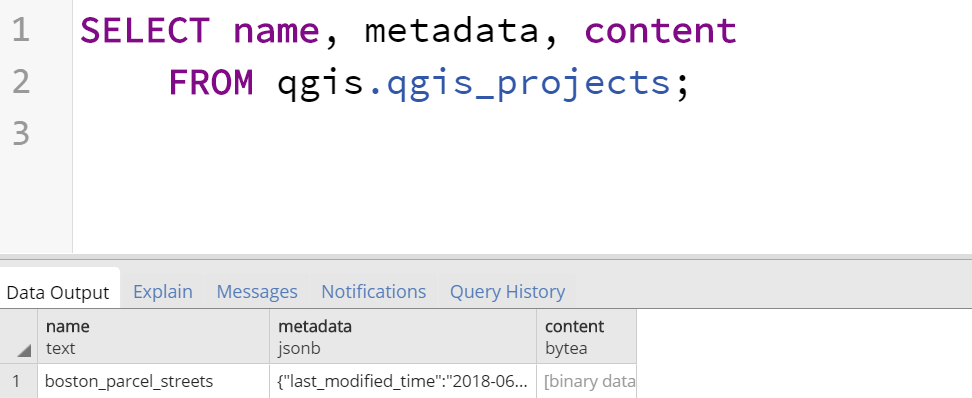The width and height of the screenshot is (972, 398).
Task: Click the last_modified_time metadata cell
Action: pos(403,381)
